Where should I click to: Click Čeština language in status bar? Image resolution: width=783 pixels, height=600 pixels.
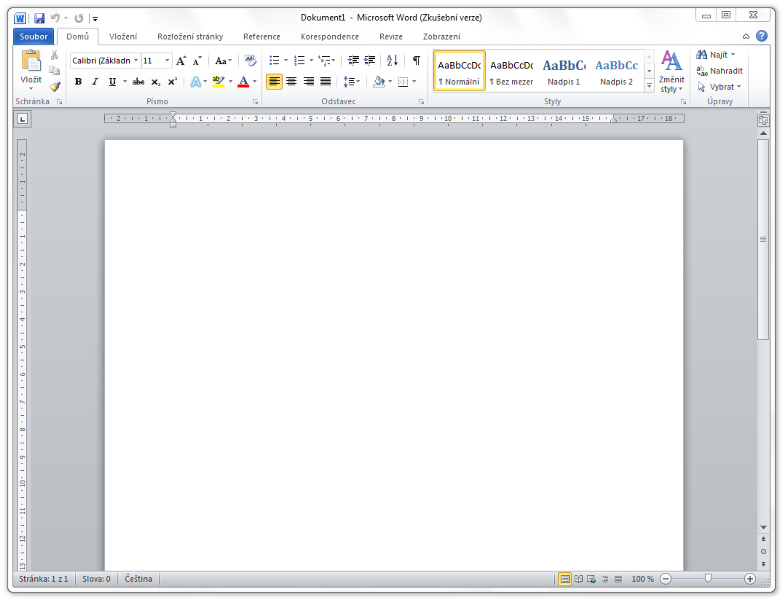(138, 579)
